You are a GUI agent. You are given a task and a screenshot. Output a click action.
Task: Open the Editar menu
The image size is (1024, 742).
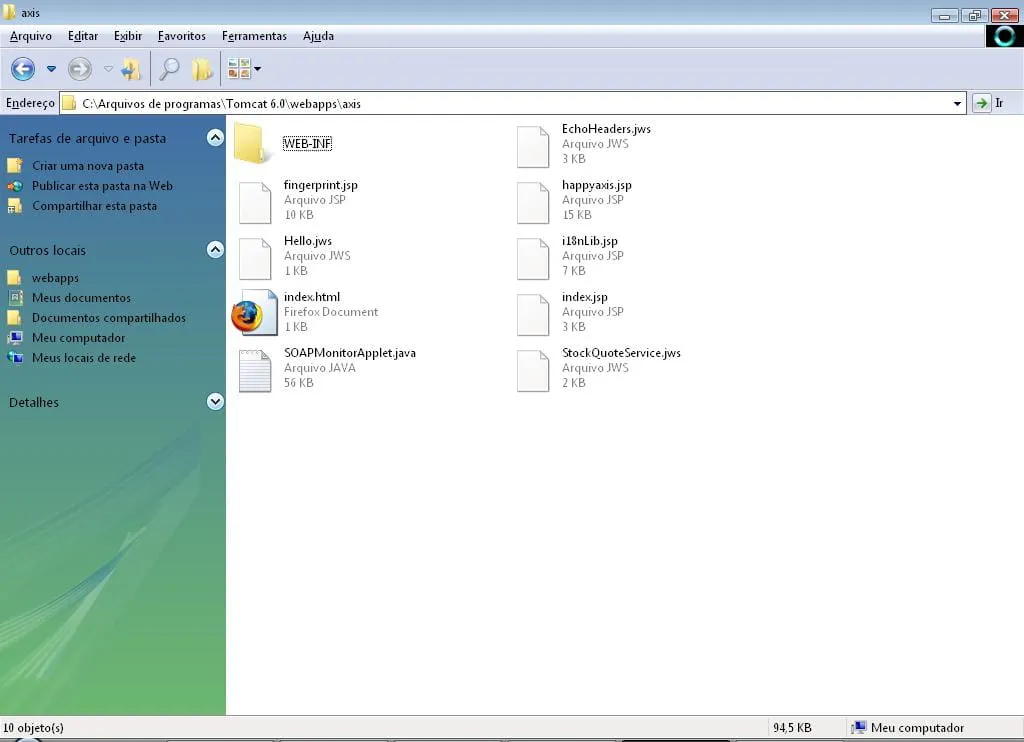pyautogui.click(x=83, y=36)
